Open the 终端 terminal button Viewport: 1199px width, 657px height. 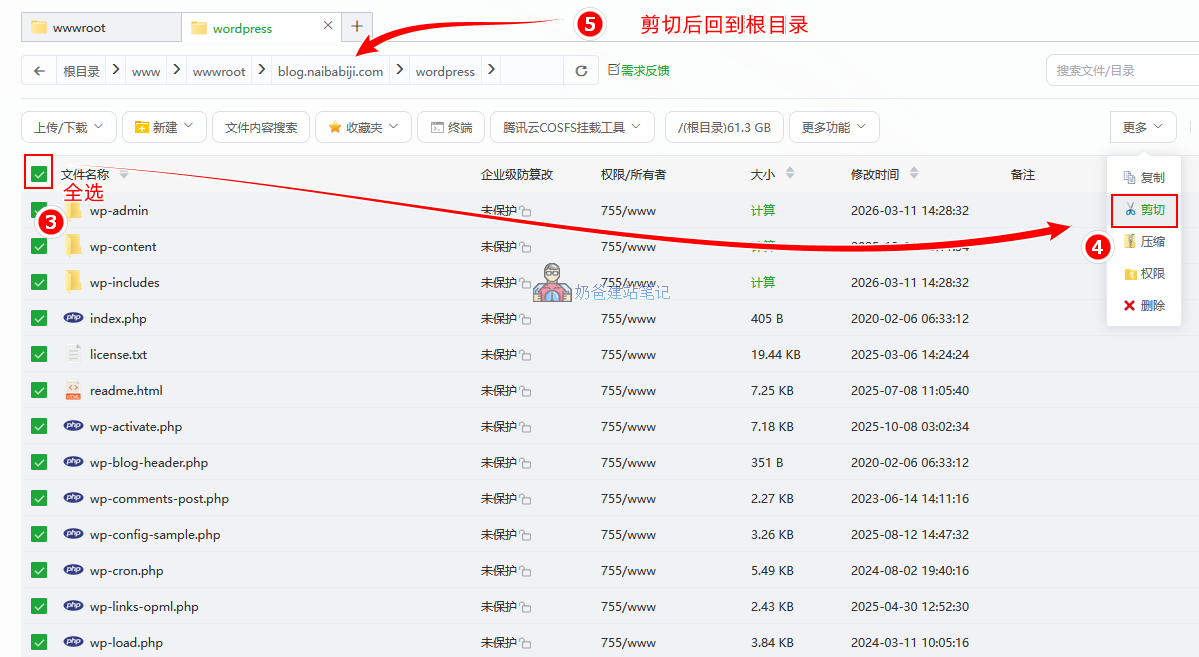451,127
